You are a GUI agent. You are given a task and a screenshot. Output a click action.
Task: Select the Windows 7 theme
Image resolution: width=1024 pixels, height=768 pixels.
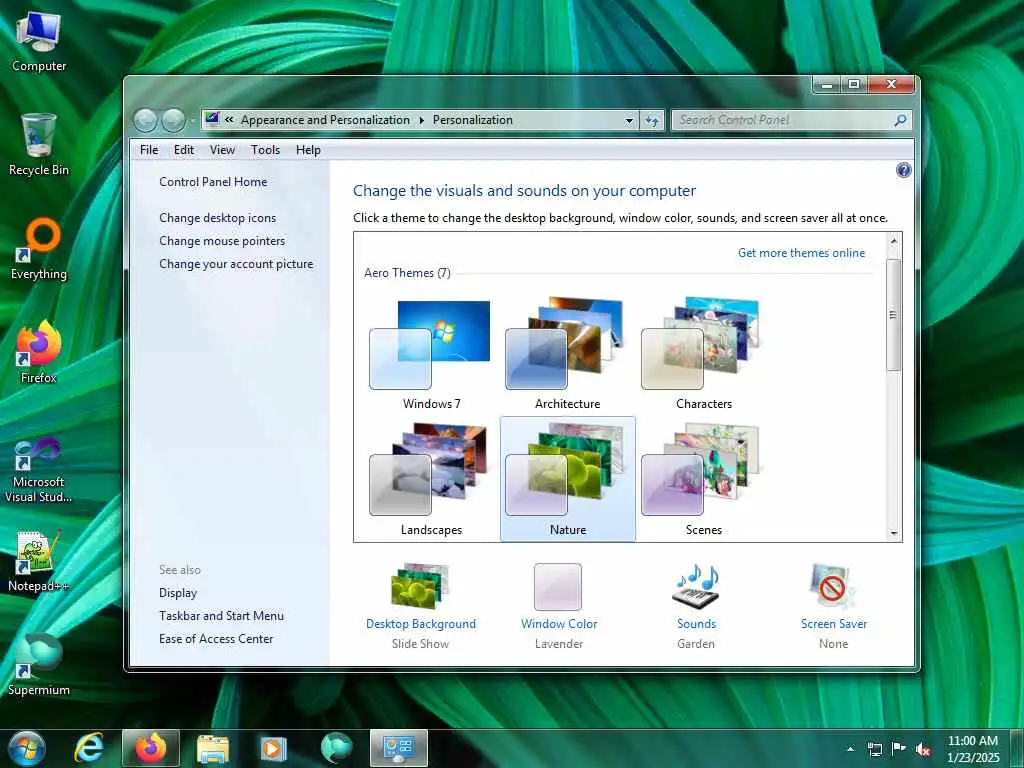tap(431, 353)
